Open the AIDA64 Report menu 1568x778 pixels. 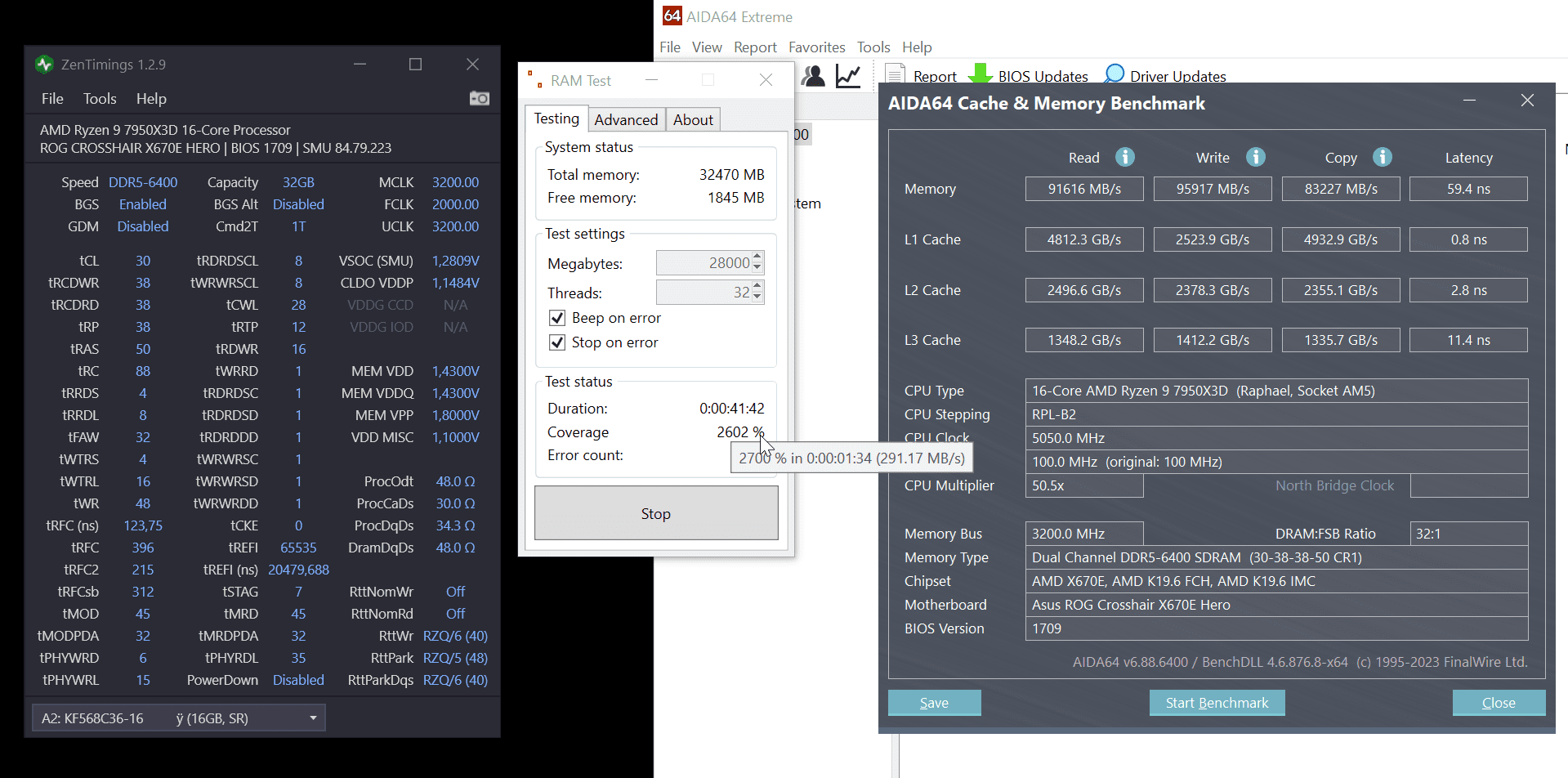tap(755, 47)
